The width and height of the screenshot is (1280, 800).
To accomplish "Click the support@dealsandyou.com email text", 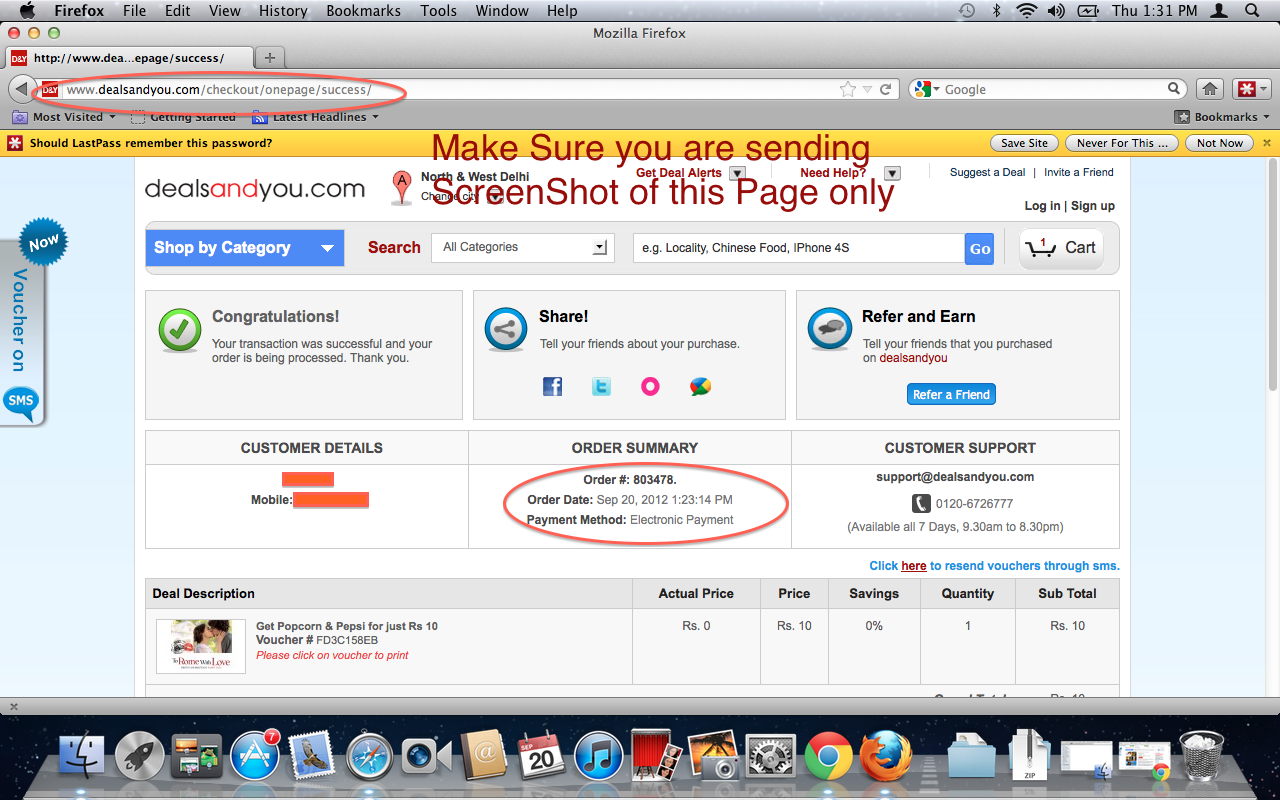I will (955, 477).
